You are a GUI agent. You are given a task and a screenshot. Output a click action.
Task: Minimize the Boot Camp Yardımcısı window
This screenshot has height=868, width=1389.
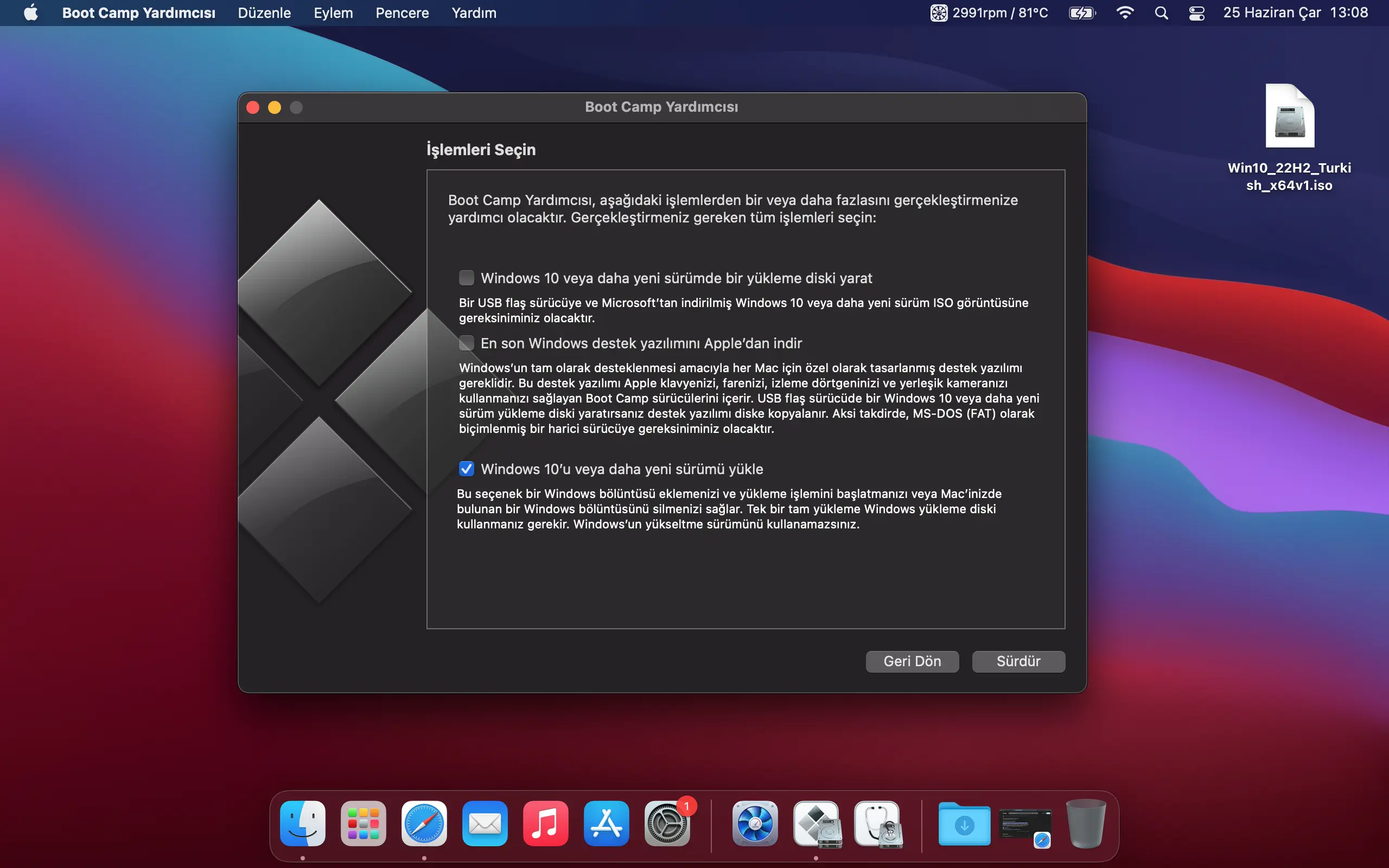coord(275,107)
